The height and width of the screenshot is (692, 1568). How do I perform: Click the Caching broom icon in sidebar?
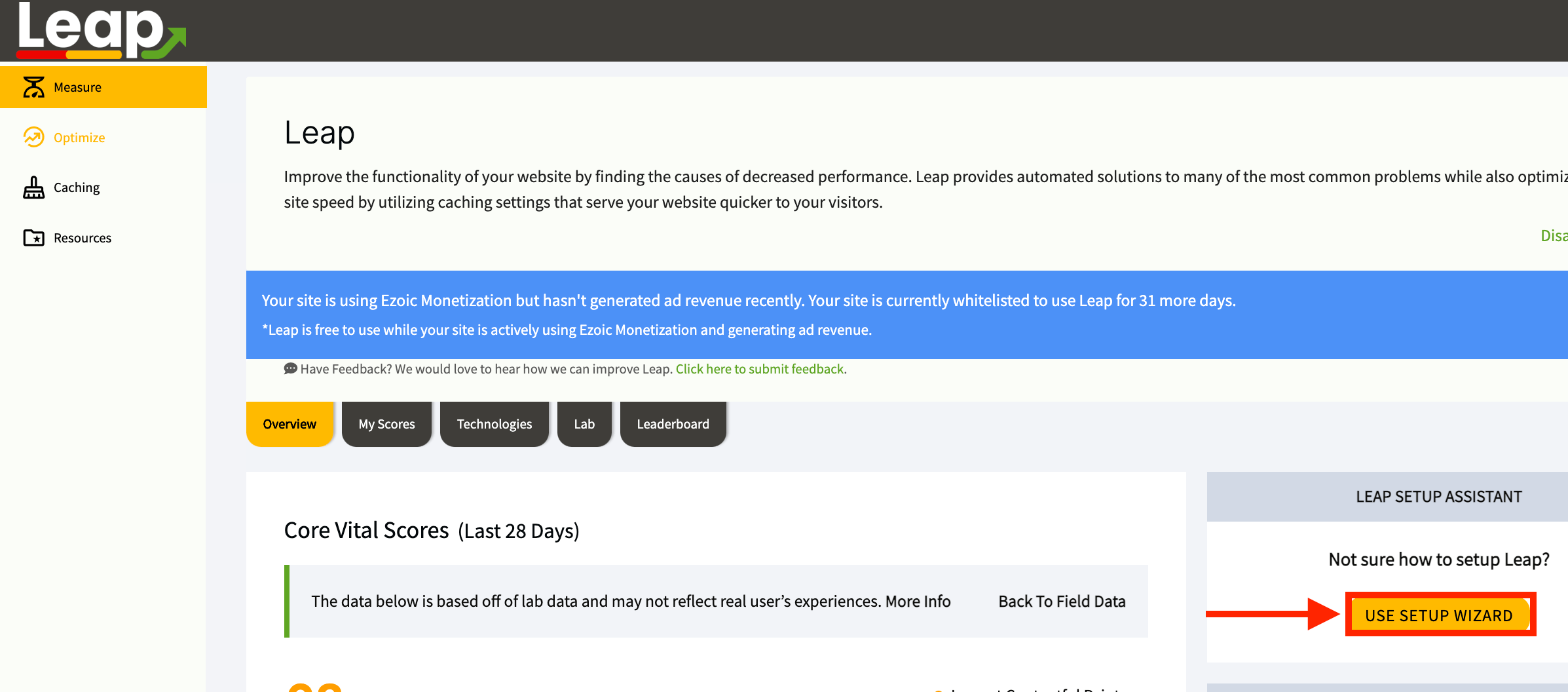[x=33, y=187]
